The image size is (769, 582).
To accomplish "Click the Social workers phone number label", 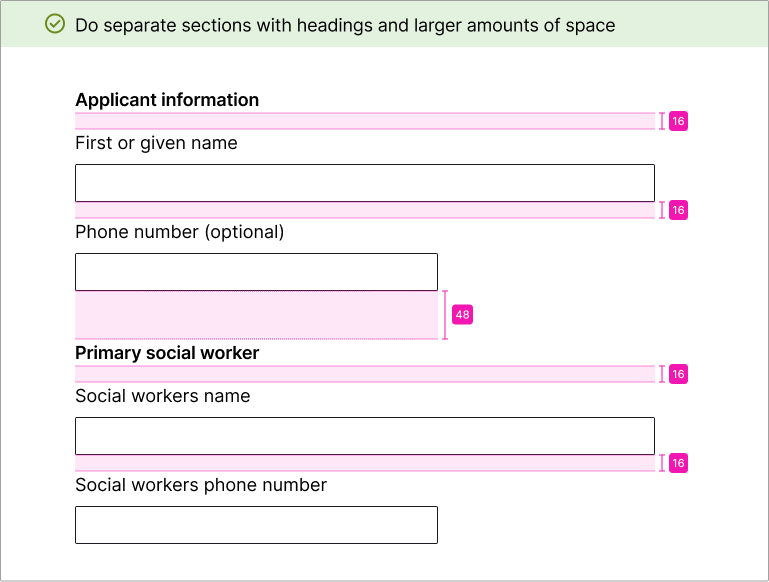I will tap(201, 485).
